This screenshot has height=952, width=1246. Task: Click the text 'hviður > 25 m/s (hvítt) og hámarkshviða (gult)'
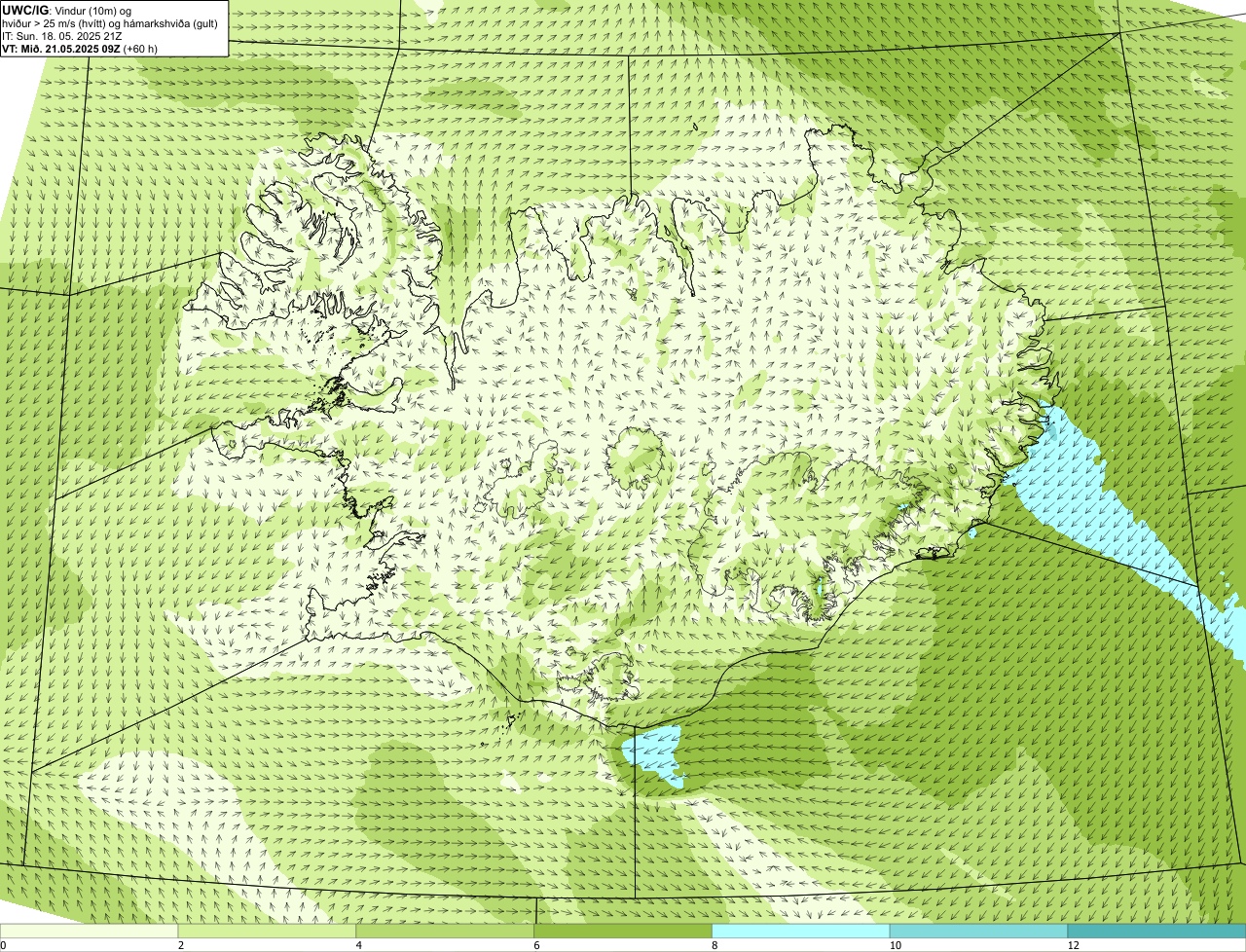tap(110, 23)
